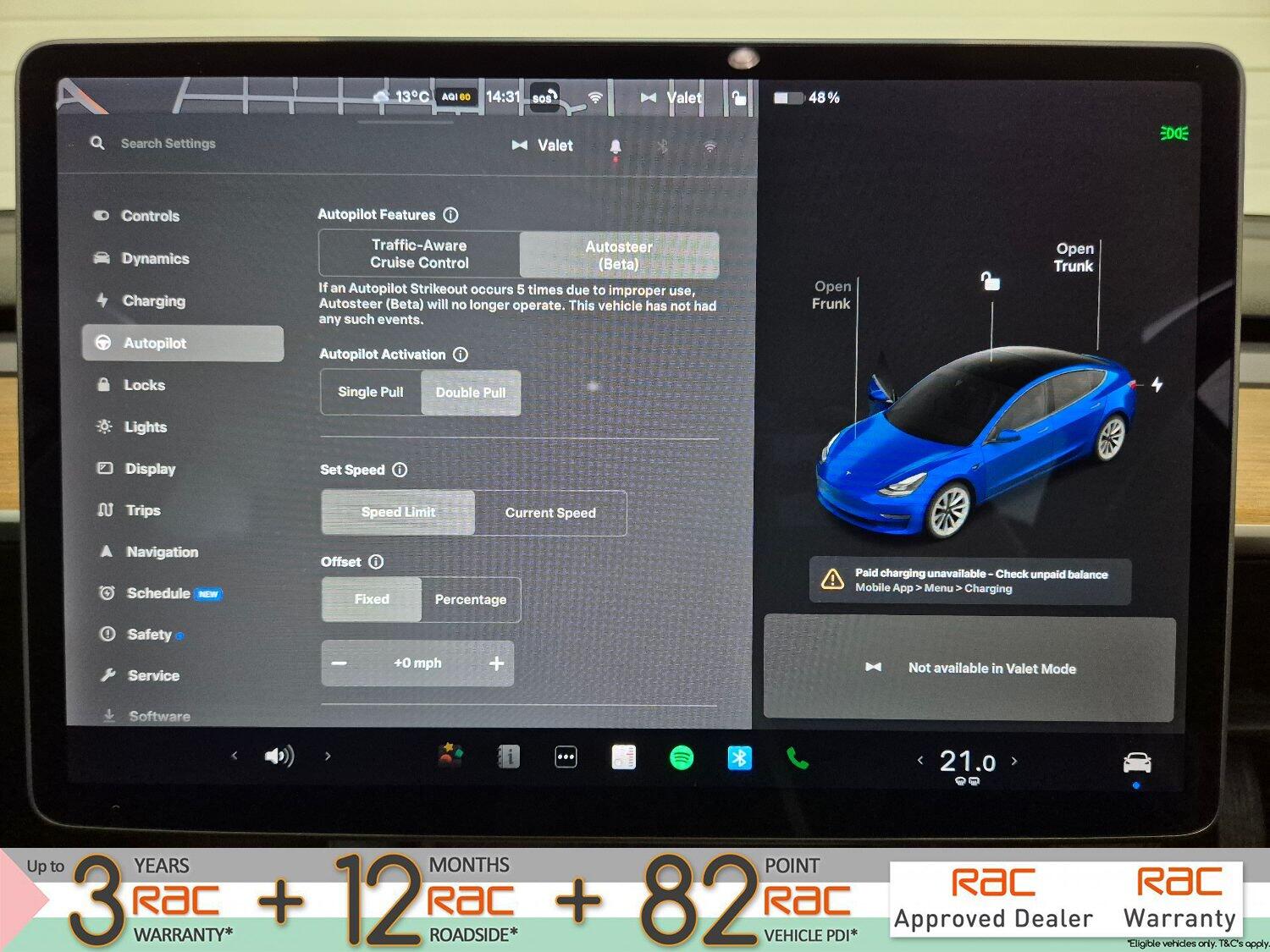This screenshot has height=952, width=1270.
Task: Click the Search Settings field
Action: (168, 144)
